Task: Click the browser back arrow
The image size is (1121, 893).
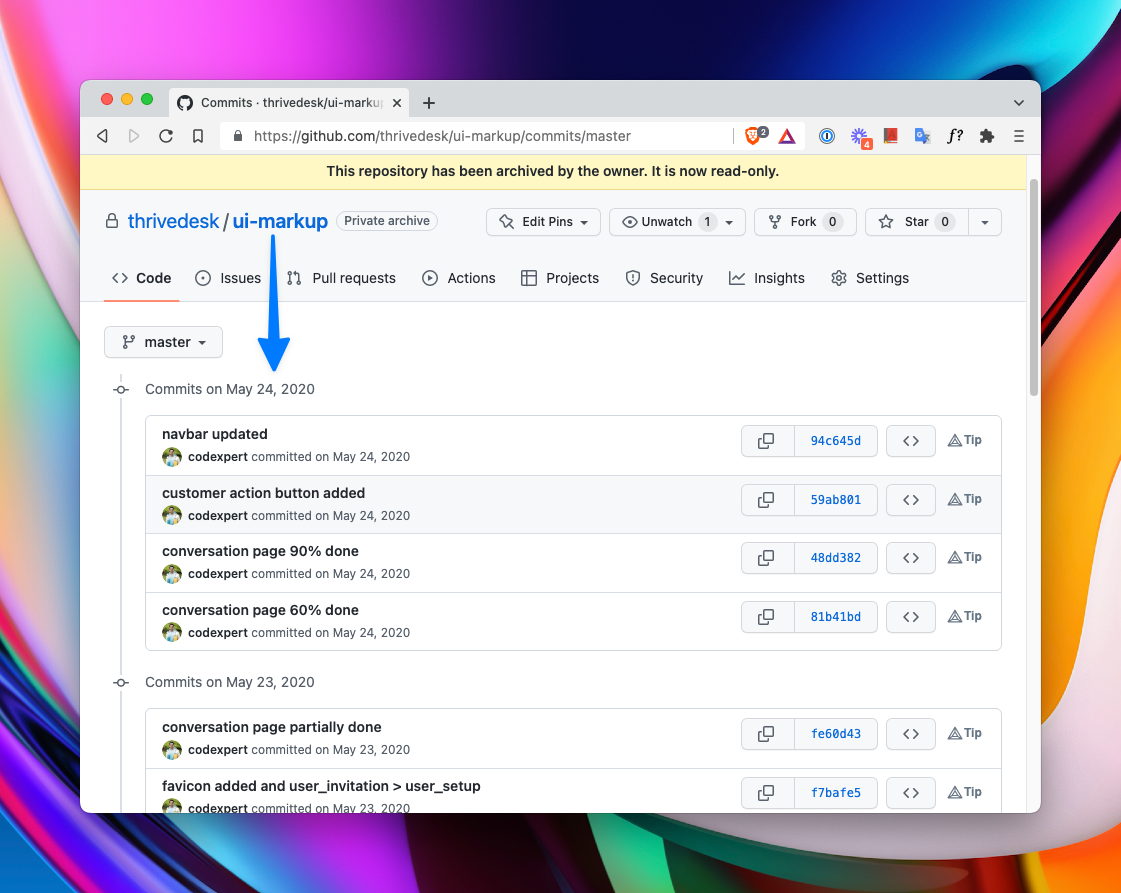Action: click(x=103, y=136)
